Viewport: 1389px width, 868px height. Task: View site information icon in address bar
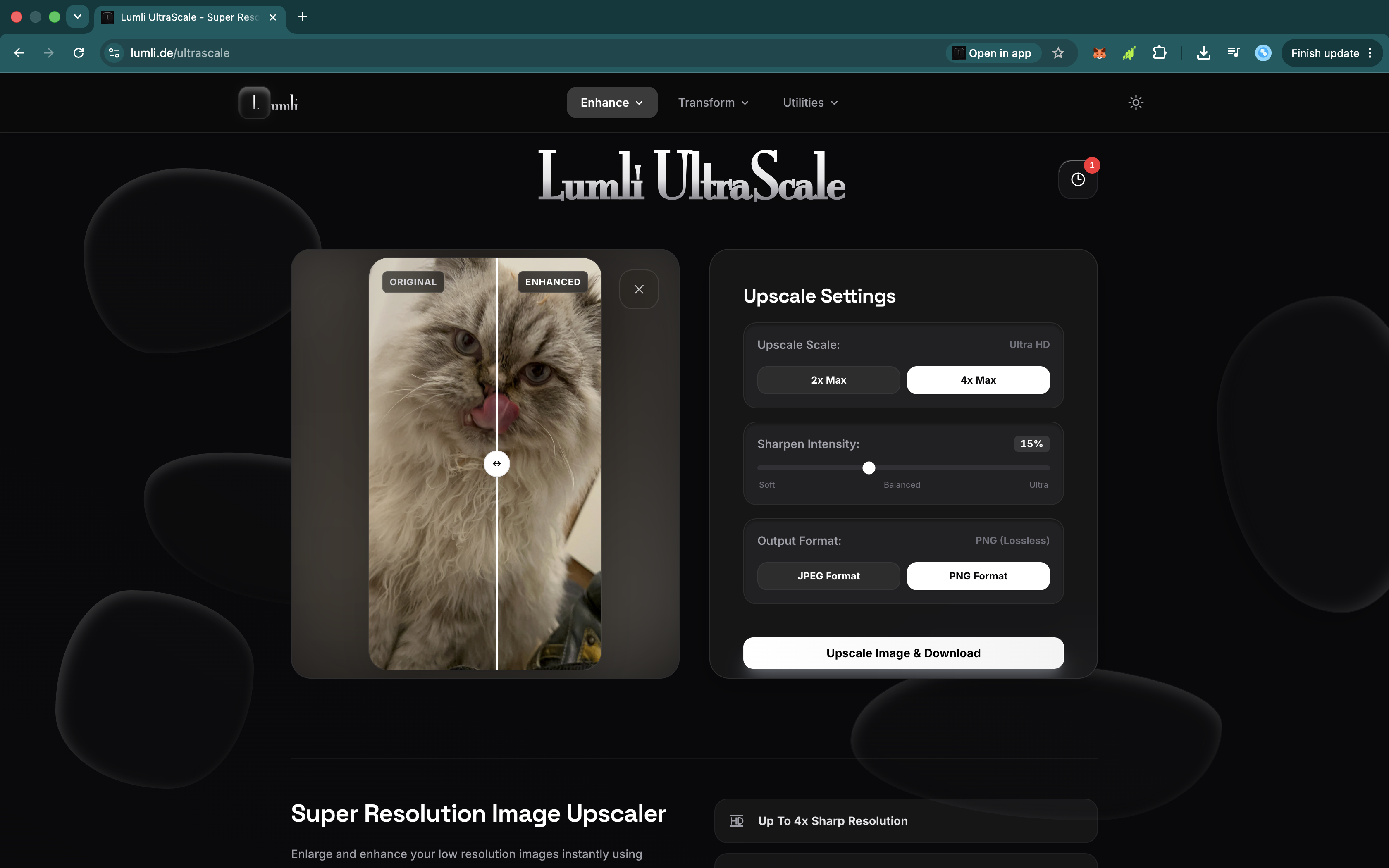tap(114, 53)
